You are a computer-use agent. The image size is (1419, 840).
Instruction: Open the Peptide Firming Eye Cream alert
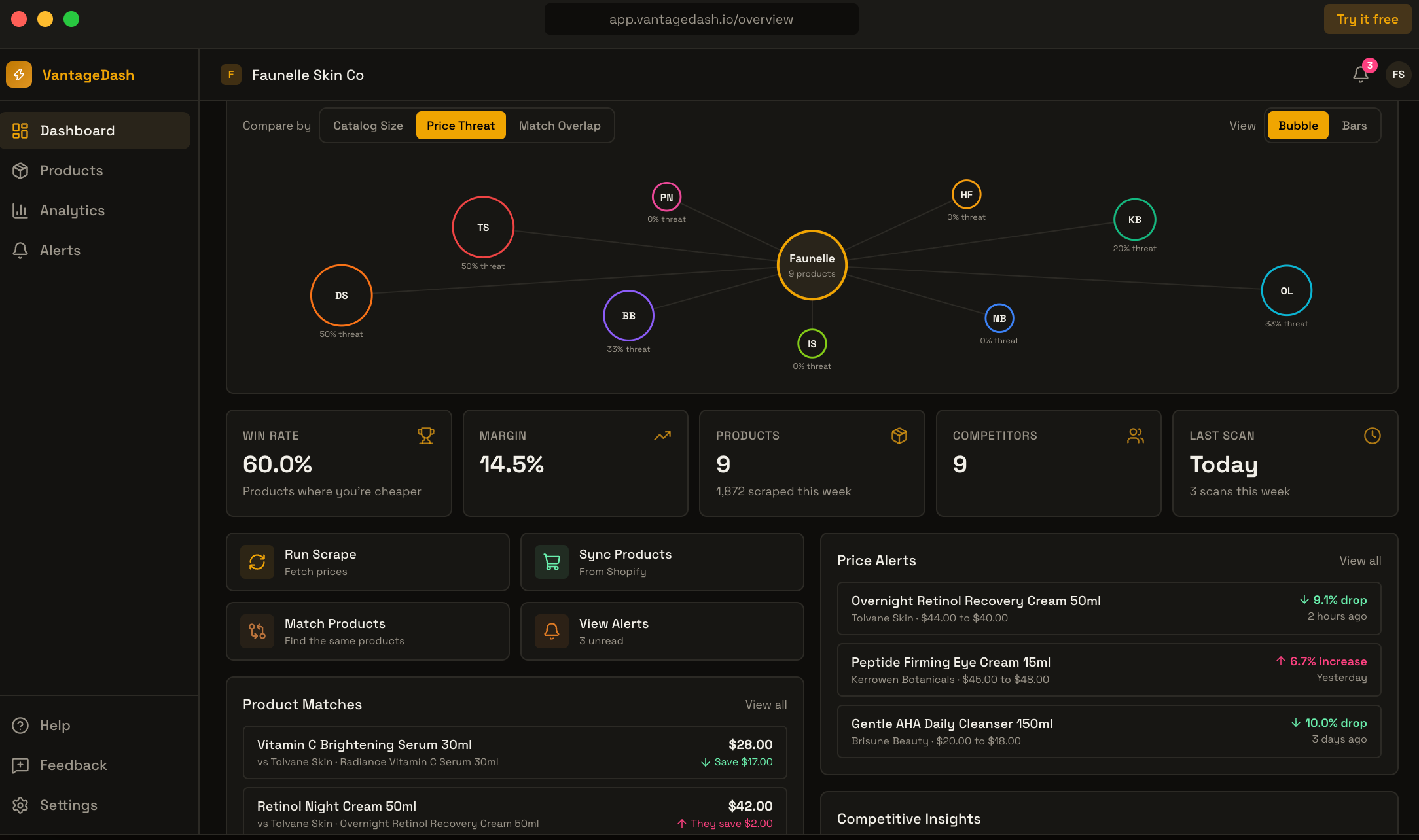point(1109,670)
